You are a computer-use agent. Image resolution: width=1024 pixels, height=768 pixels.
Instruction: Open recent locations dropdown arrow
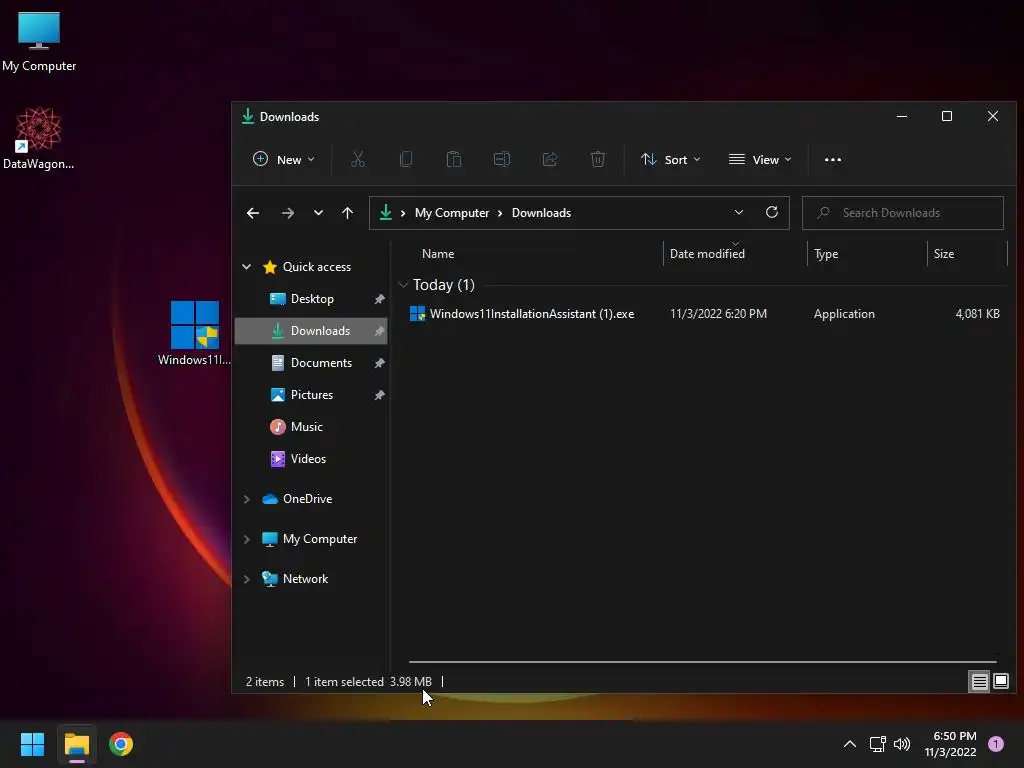point(318,213)
